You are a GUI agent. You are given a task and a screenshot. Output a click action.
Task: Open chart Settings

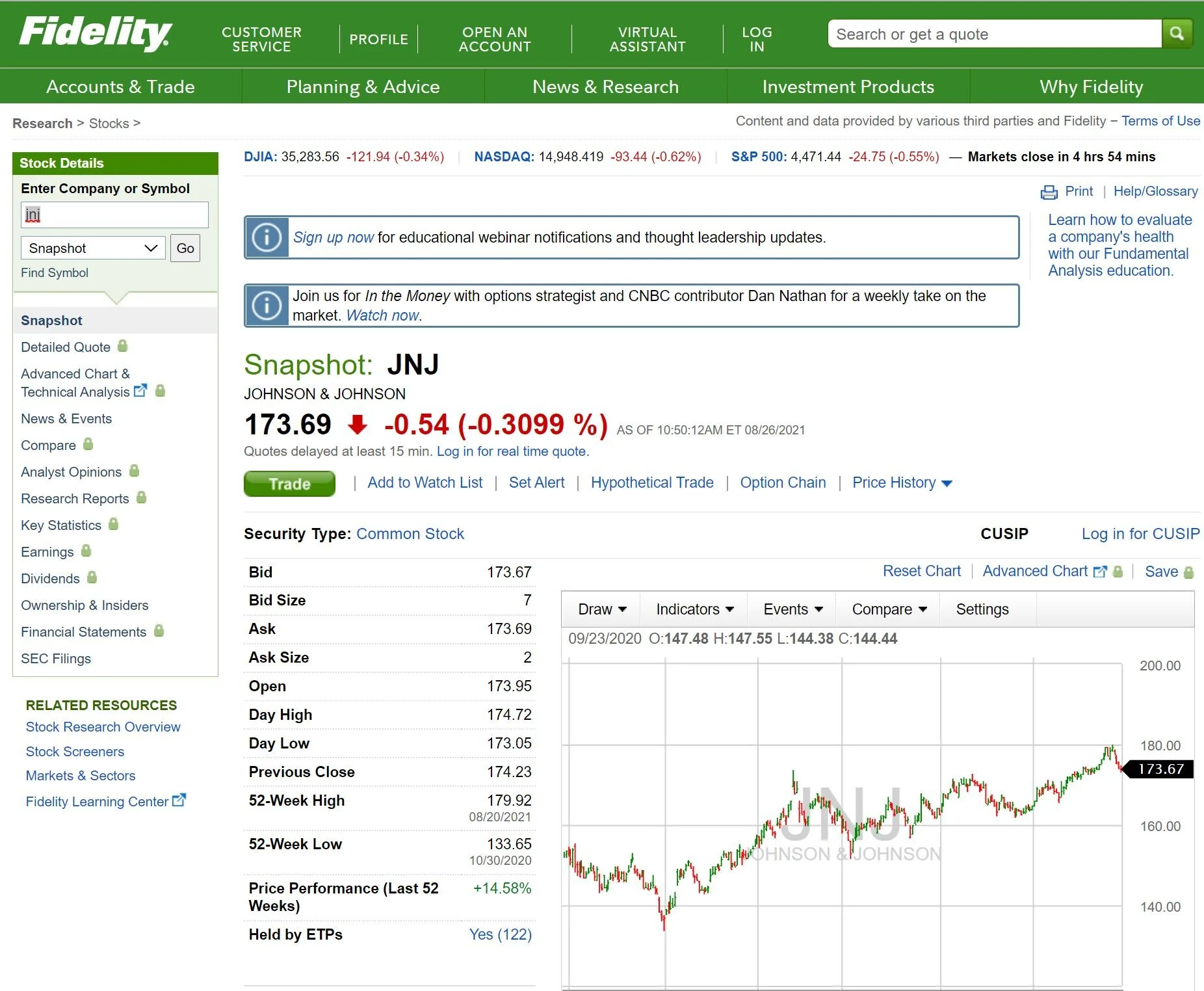pyautogui.click(x=982, y=609)
